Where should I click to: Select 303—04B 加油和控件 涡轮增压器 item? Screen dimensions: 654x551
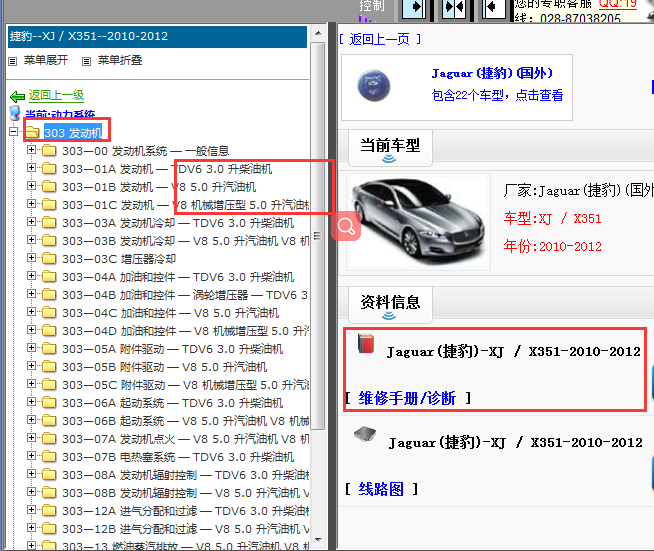[x=185, y=295]
